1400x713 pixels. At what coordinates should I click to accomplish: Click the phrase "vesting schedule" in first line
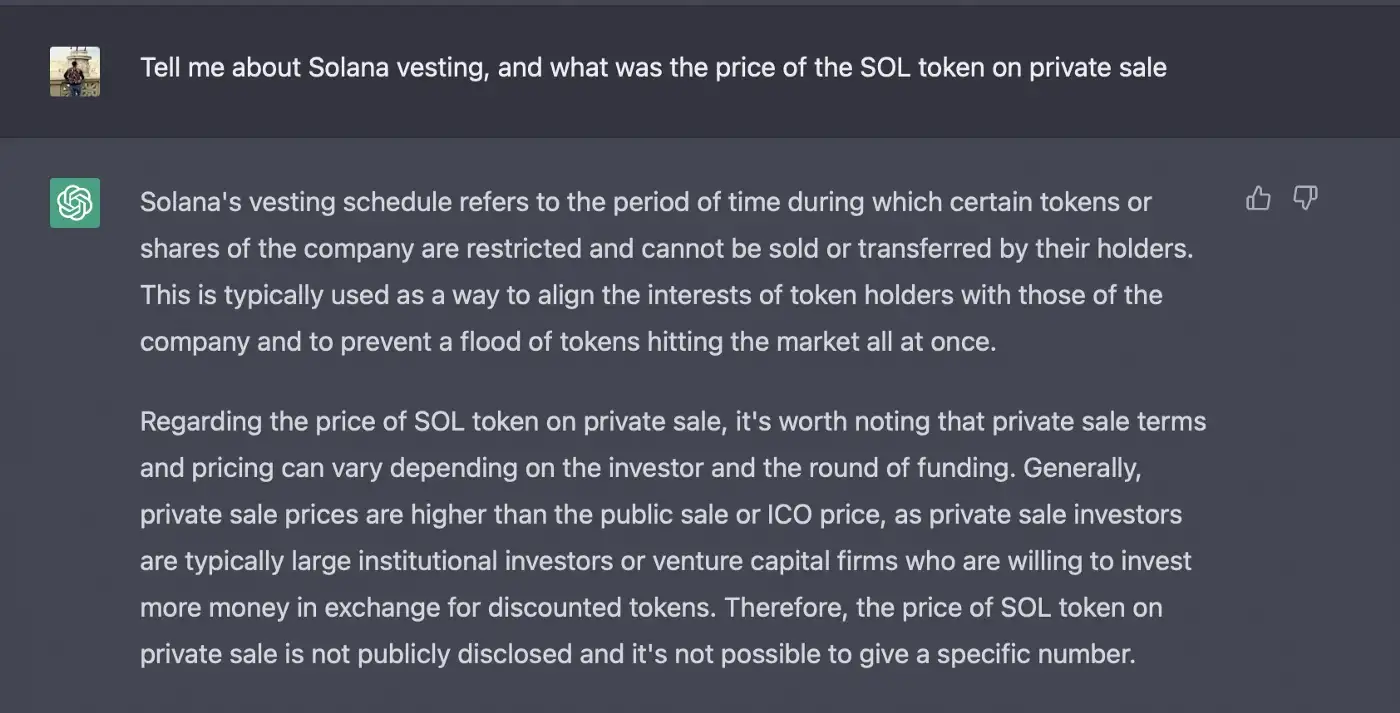350,203
